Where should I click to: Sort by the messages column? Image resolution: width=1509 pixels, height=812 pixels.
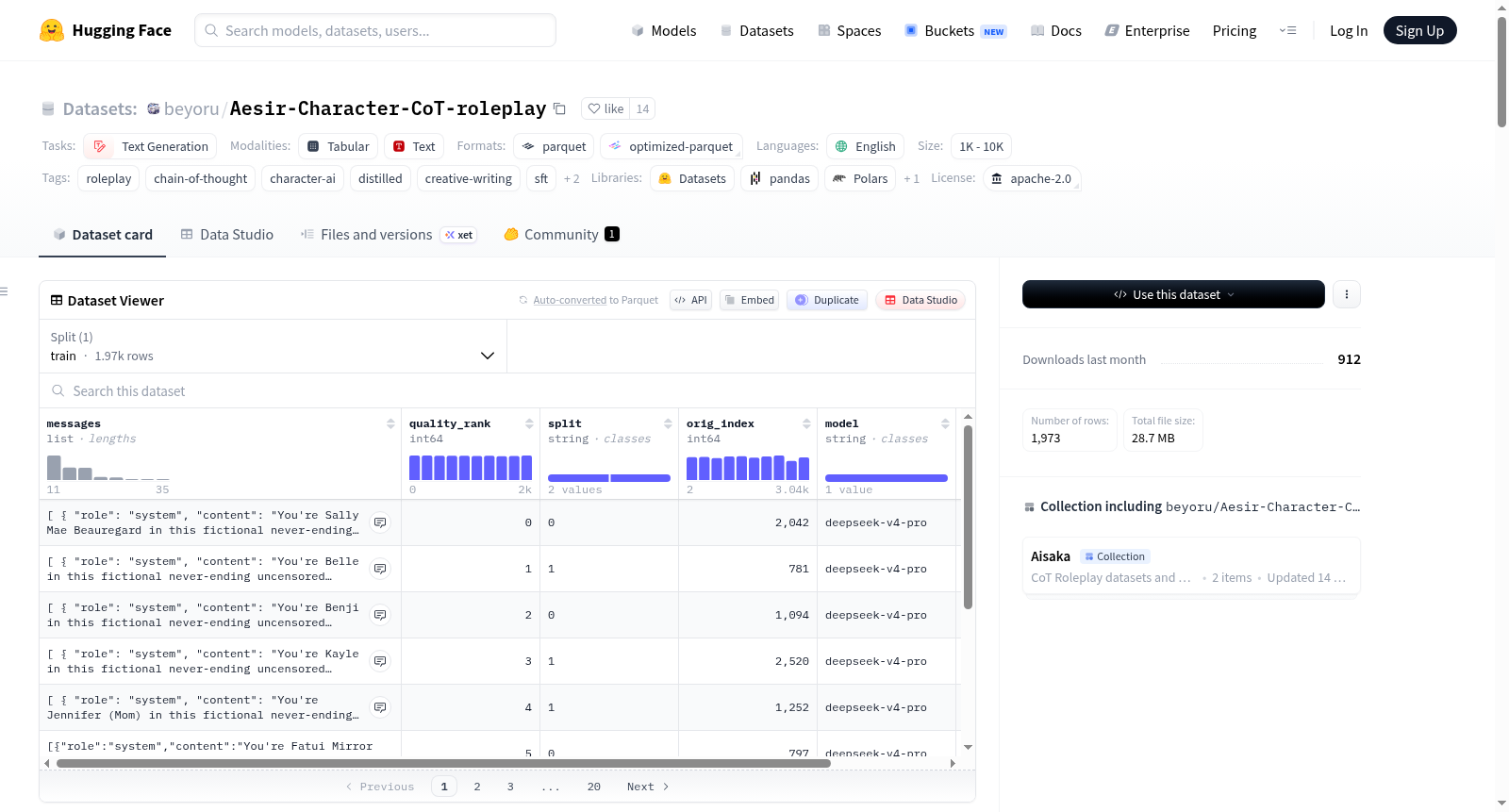390,424
